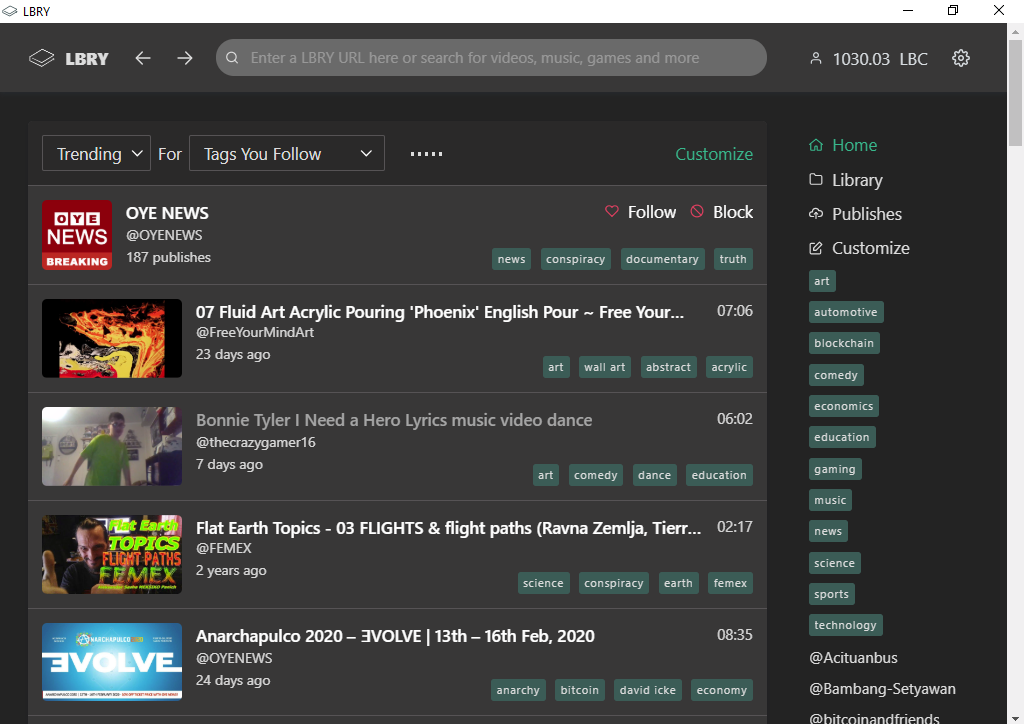1024x724 pixels.
Task: Close the LBRY window
Action: coord(999,10)
